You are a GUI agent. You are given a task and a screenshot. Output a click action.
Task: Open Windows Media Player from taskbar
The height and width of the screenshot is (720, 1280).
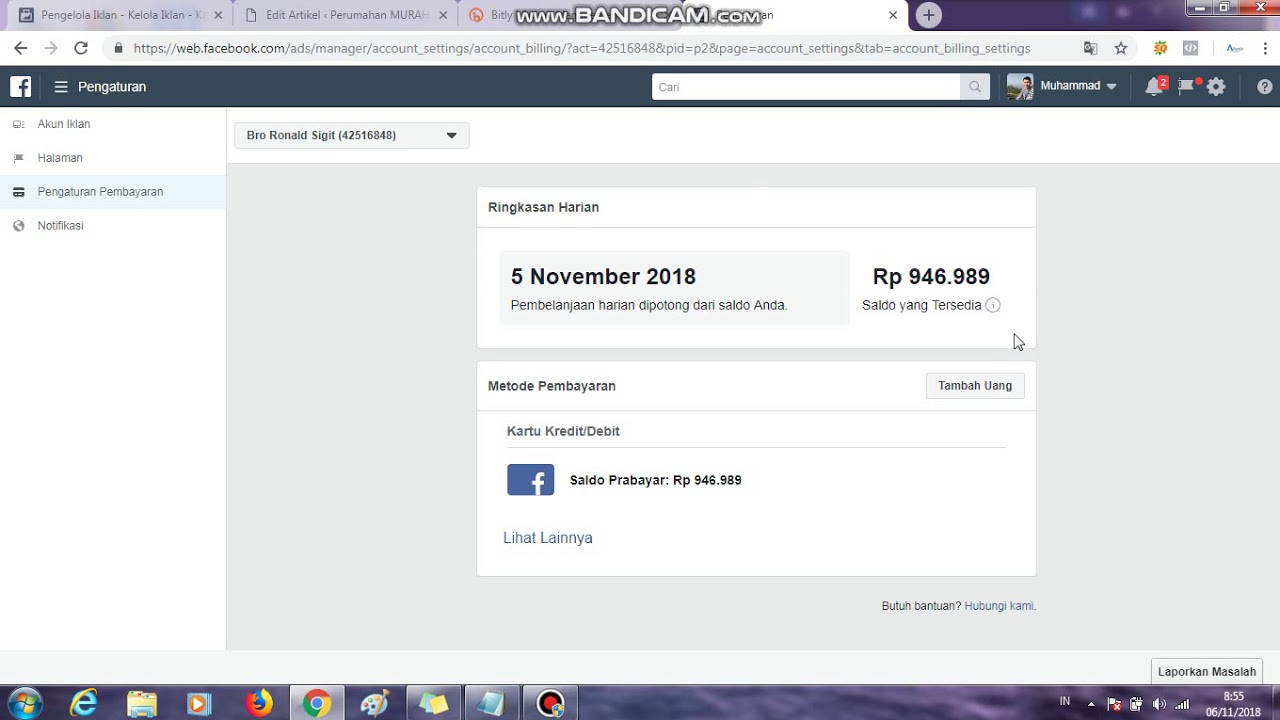(x=200, y=704)
